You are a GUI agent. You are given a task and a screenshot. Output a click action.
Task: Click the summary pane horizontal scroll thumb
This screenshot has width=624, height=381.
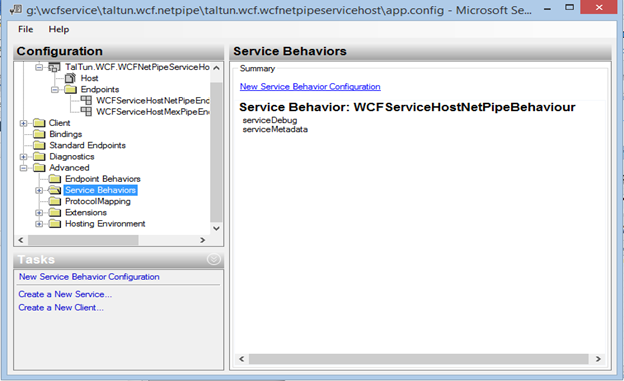(419, 359)
